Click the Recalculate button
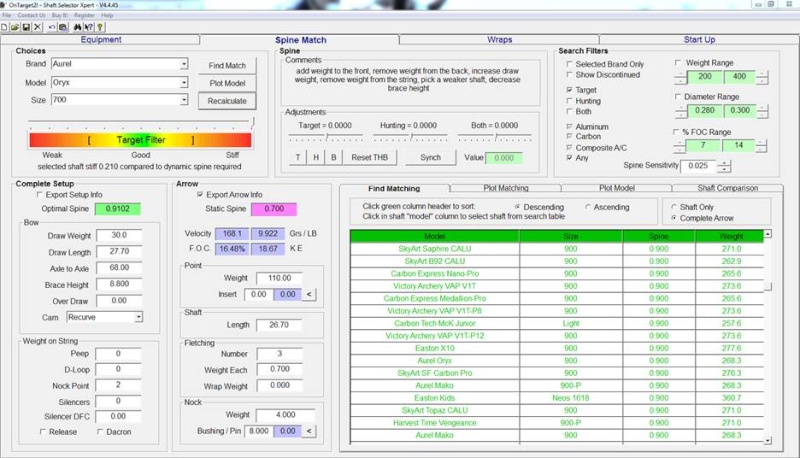This screenshot has height=458, width=800. (227, 100)
